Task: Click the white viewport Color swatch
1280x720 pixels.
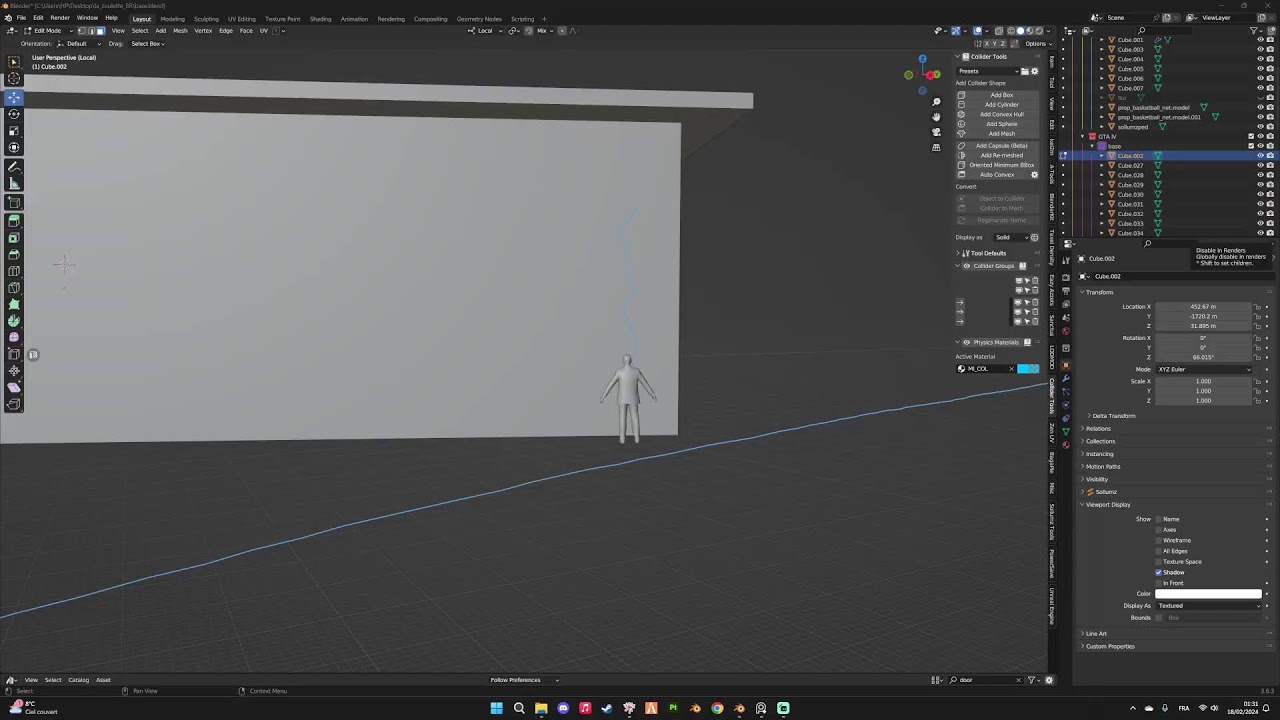Action: coord(1208,594)
